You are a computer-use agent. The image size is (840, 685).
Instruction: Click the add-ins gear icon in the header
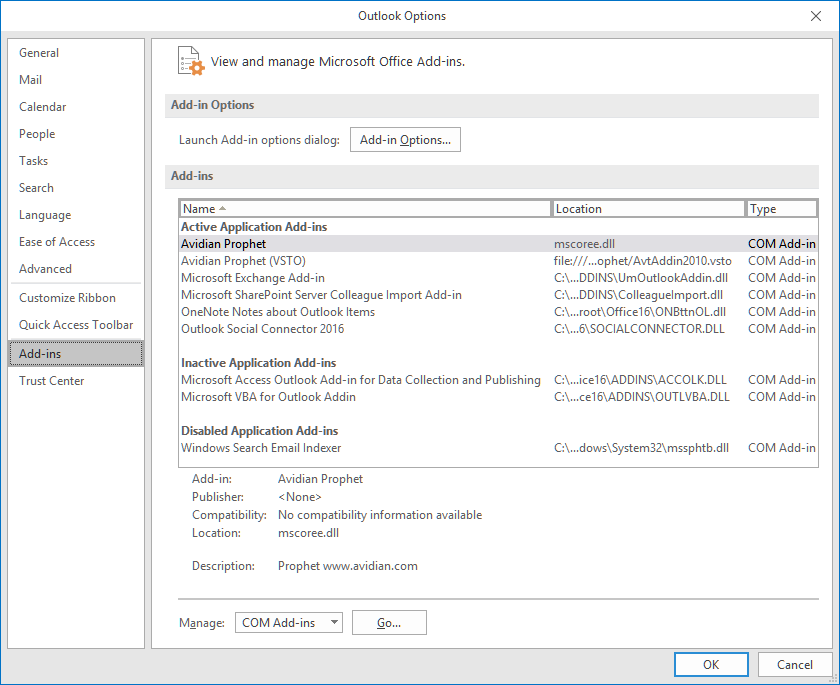[191, 61]
